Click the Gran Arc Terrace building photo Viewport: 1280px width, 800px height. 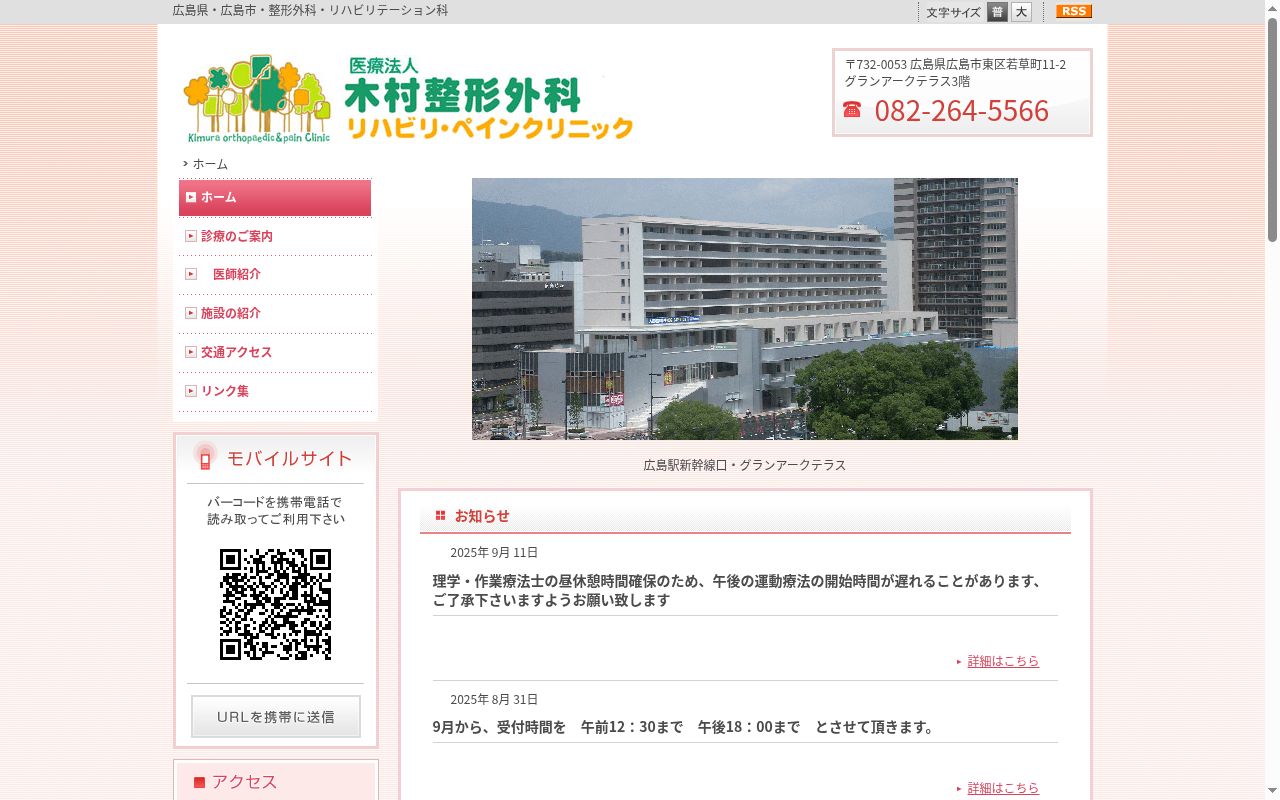coord(745,309)
